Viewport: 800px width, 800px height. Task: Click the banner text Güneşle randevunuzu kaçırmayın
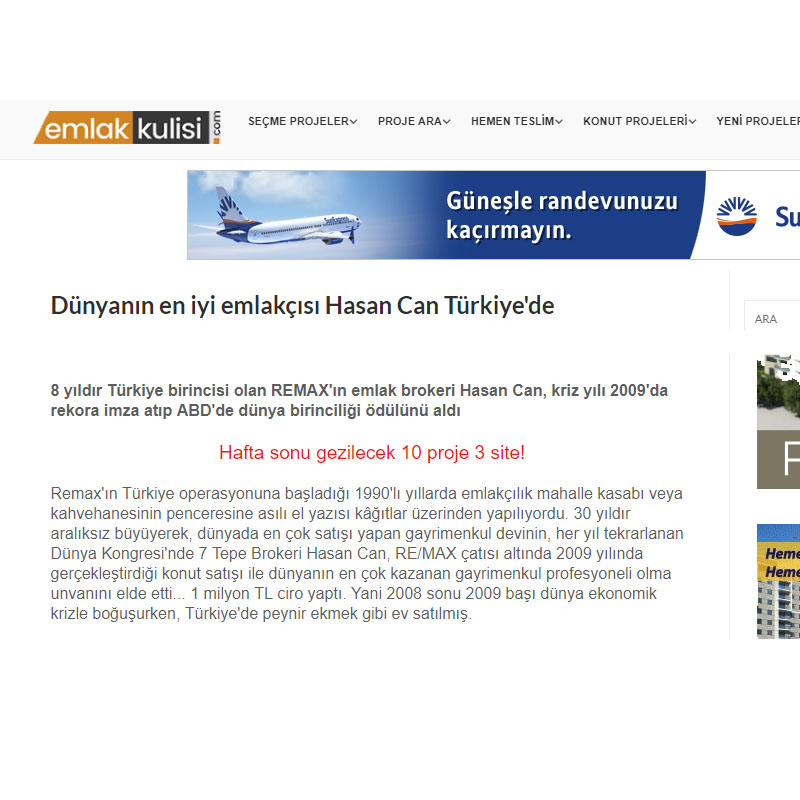click(562, 215)
